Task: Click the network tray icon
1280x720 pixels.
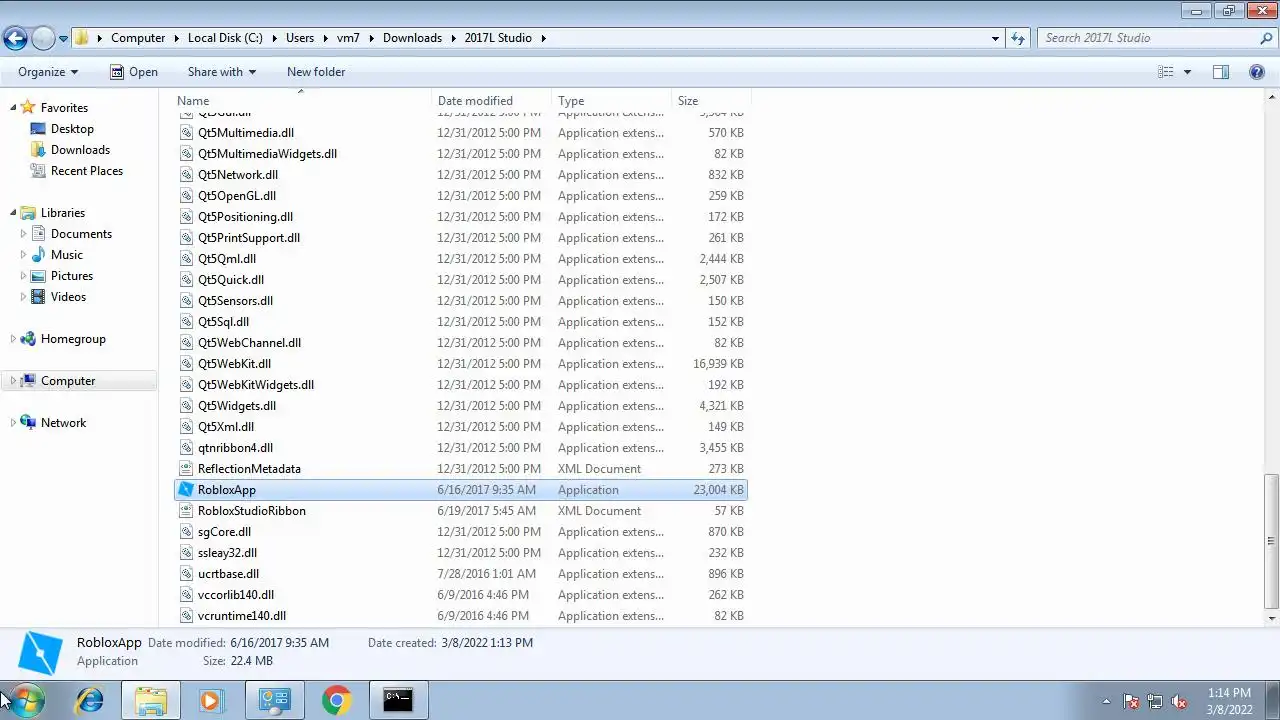Action: click(1155, 702)
